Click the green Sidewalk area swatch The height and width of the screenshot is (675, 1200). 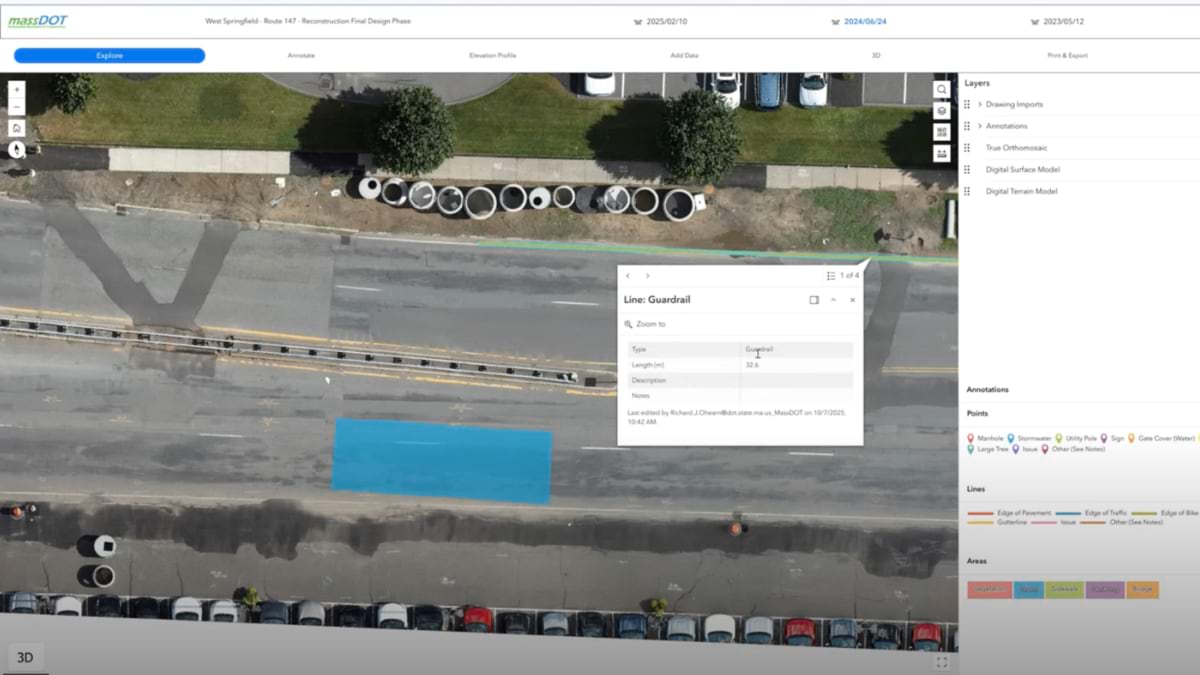pos(1064,590)
